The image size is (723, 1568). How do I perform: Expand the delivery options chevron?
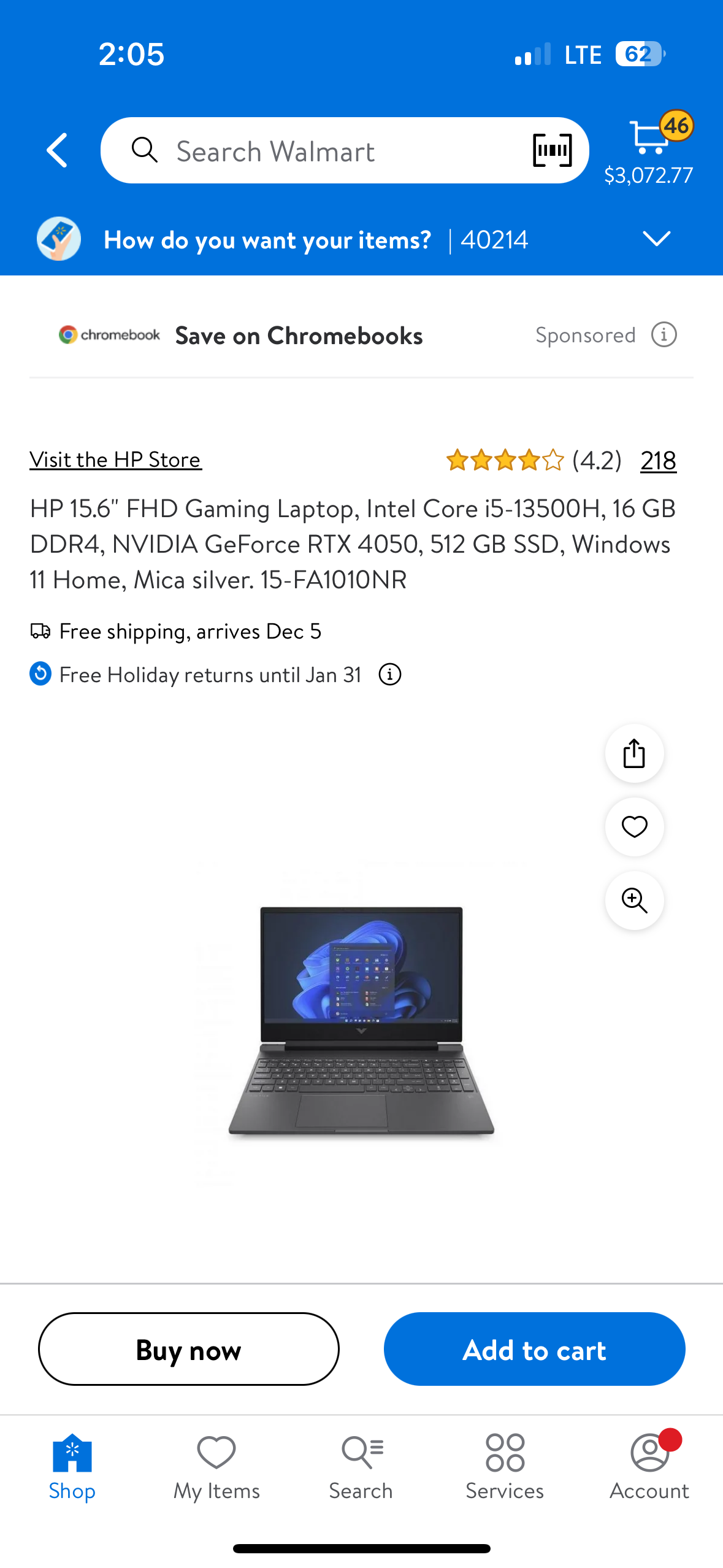pyautogui.click(x=656, y=239)
